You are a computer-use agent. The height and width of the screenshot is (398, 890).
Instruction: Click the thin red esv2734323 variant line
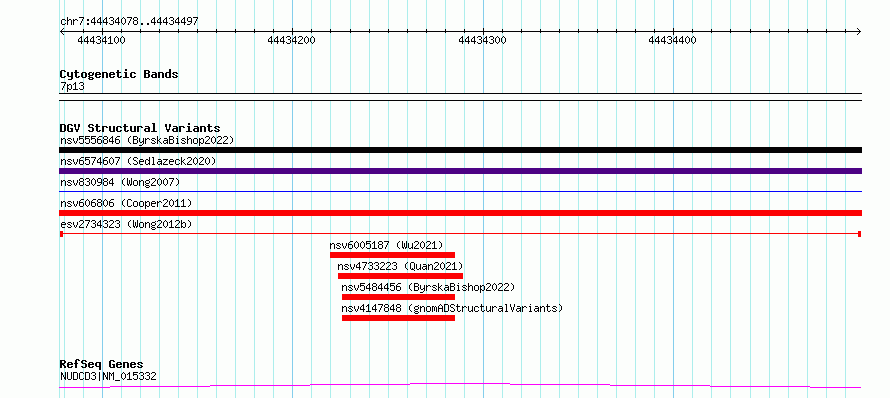pos(460,234)
